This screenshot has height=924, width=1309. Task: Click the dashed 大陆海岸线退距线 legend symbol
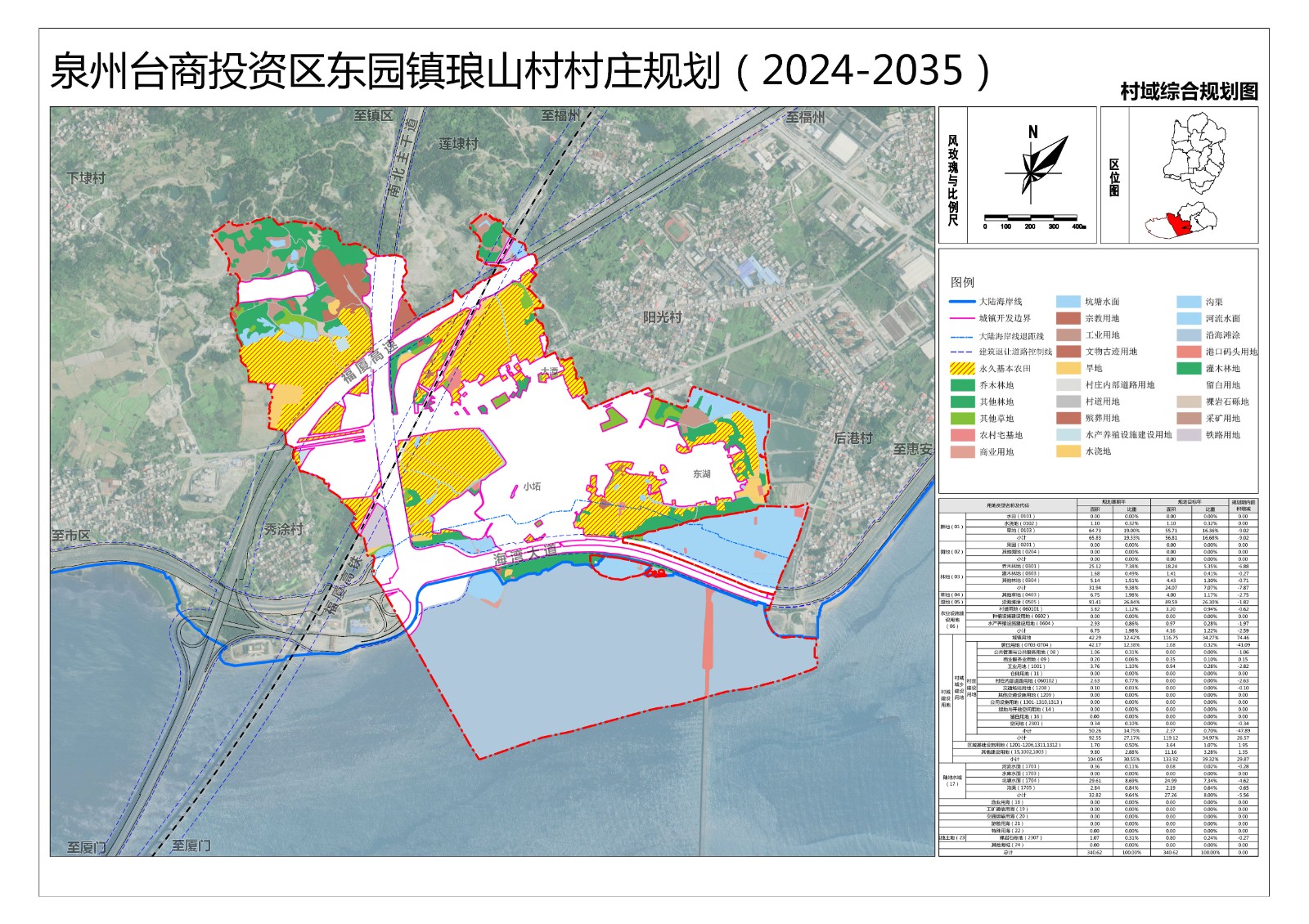[962, 335]
